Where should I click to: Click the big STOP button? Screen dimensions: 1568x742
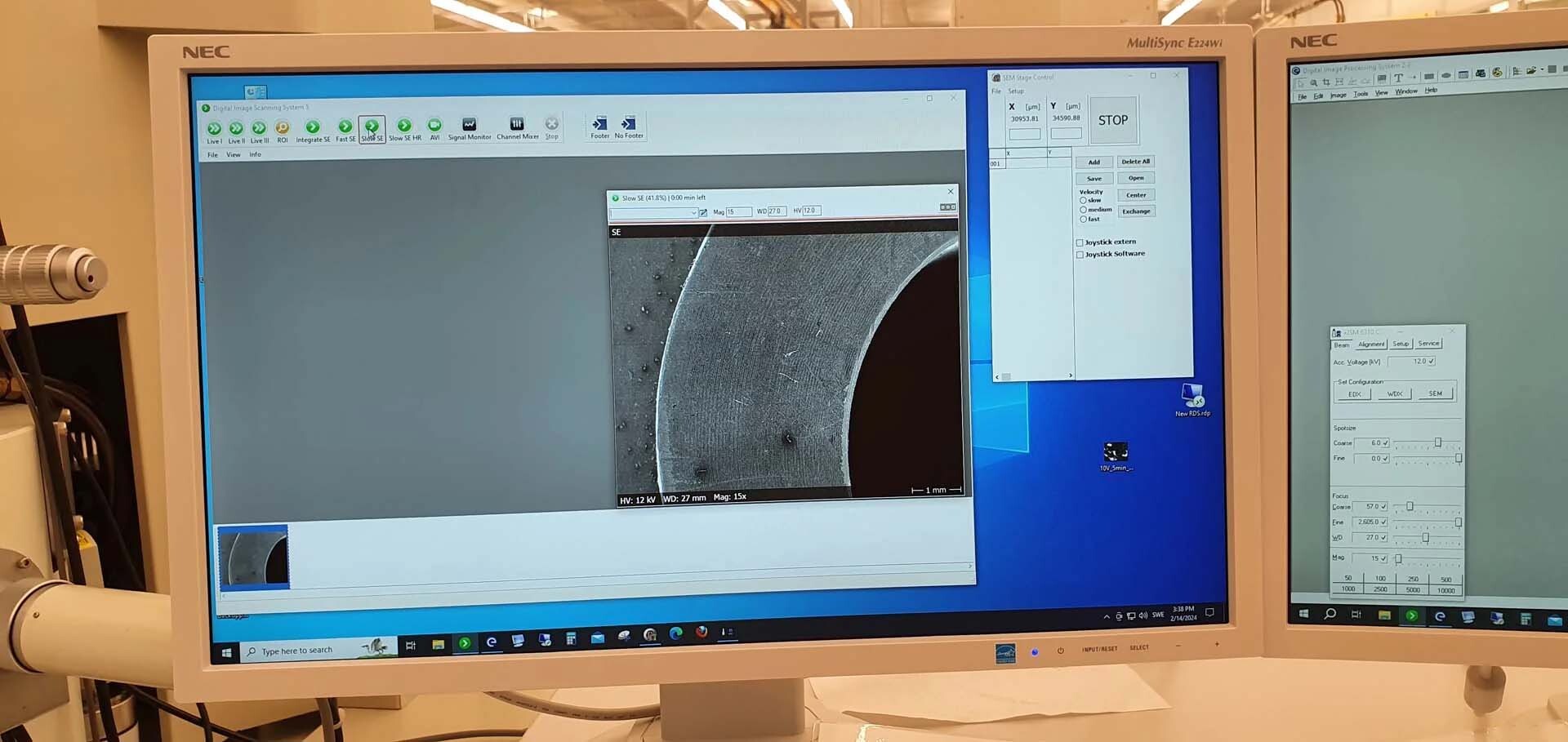pos(1113,120)
